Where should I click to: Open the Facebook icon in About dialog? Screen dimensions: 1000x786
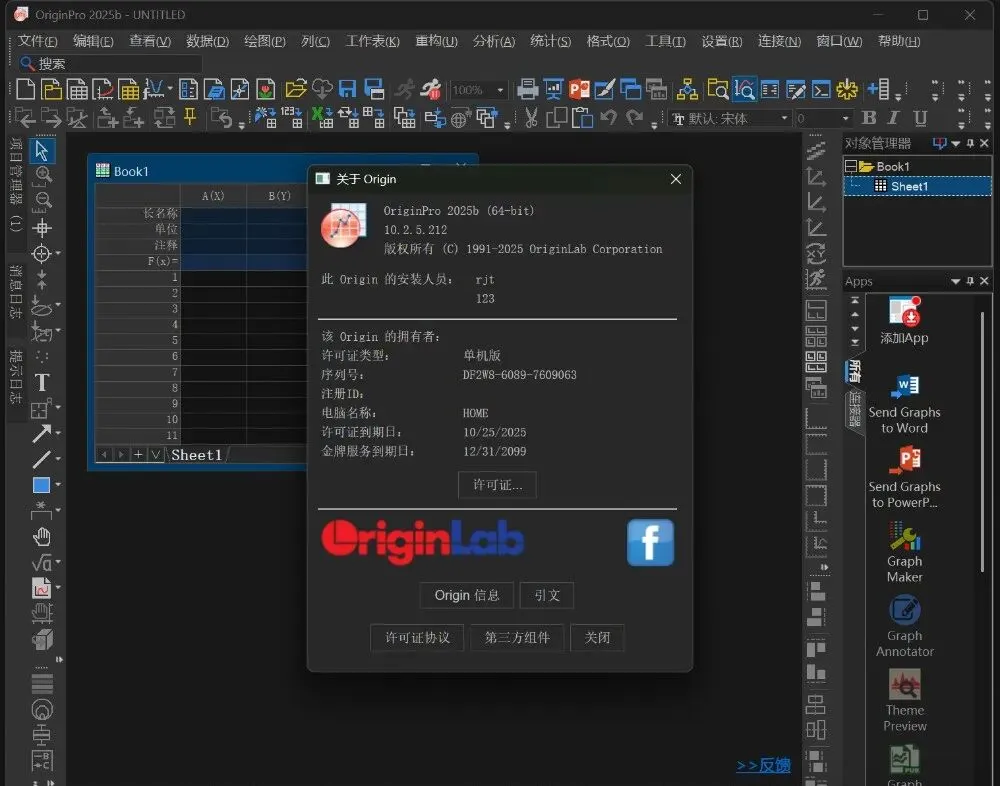click(650, 543)
